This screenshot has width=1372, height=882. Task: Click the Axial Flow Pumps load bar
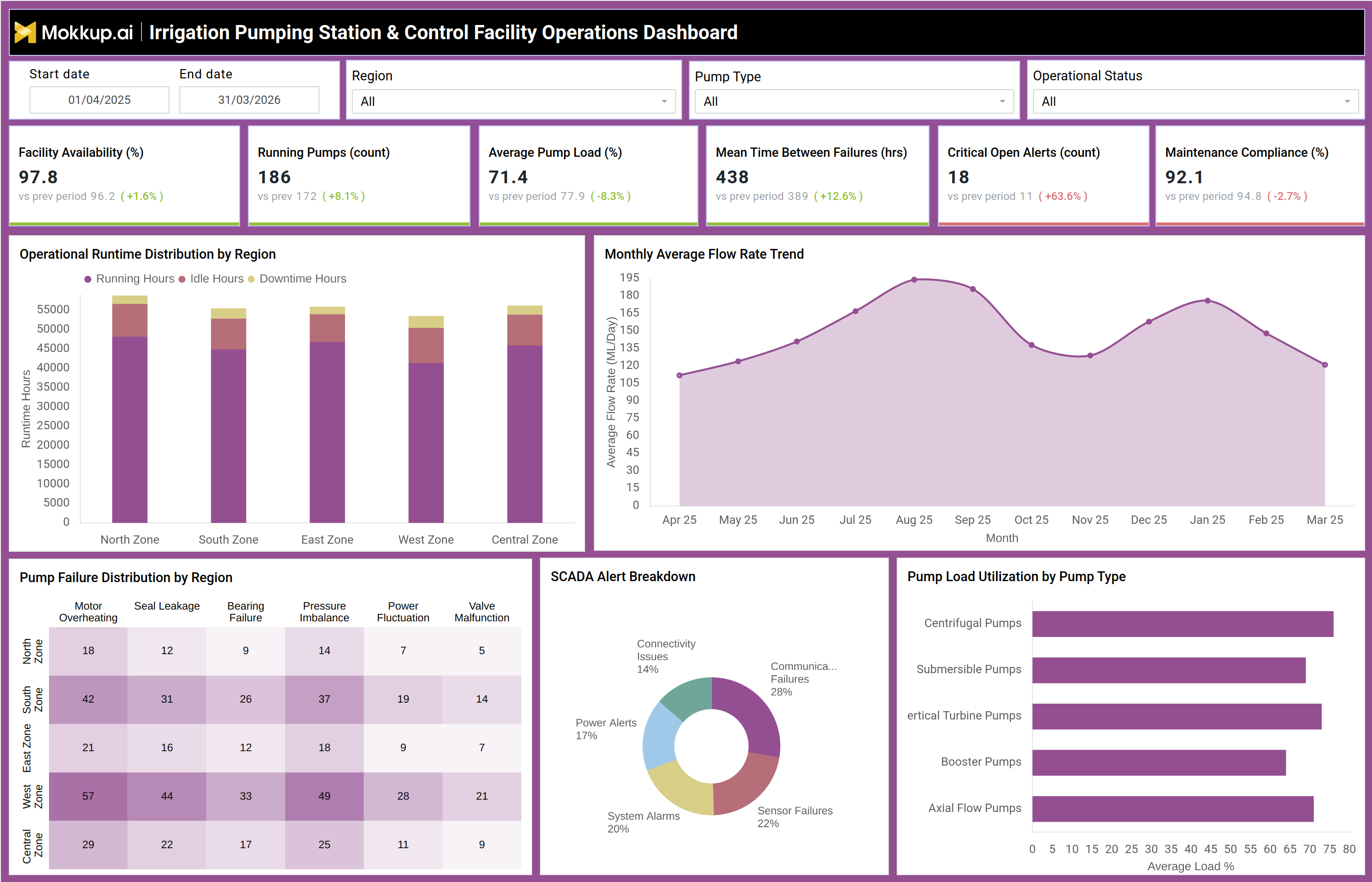pos(1173,808)
